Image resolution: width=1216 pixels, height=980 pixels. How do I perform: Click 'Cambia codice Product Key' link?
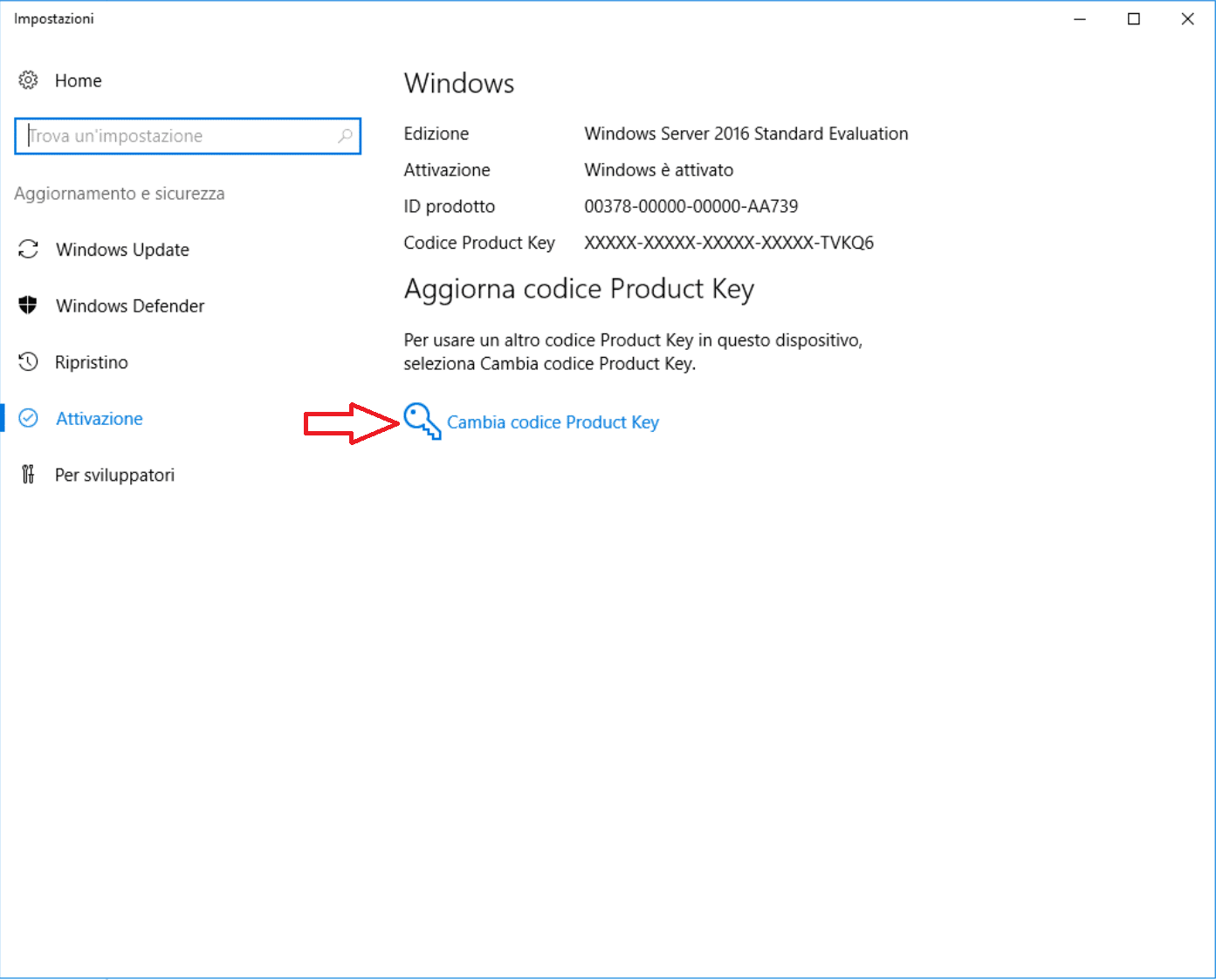(553, 422)
